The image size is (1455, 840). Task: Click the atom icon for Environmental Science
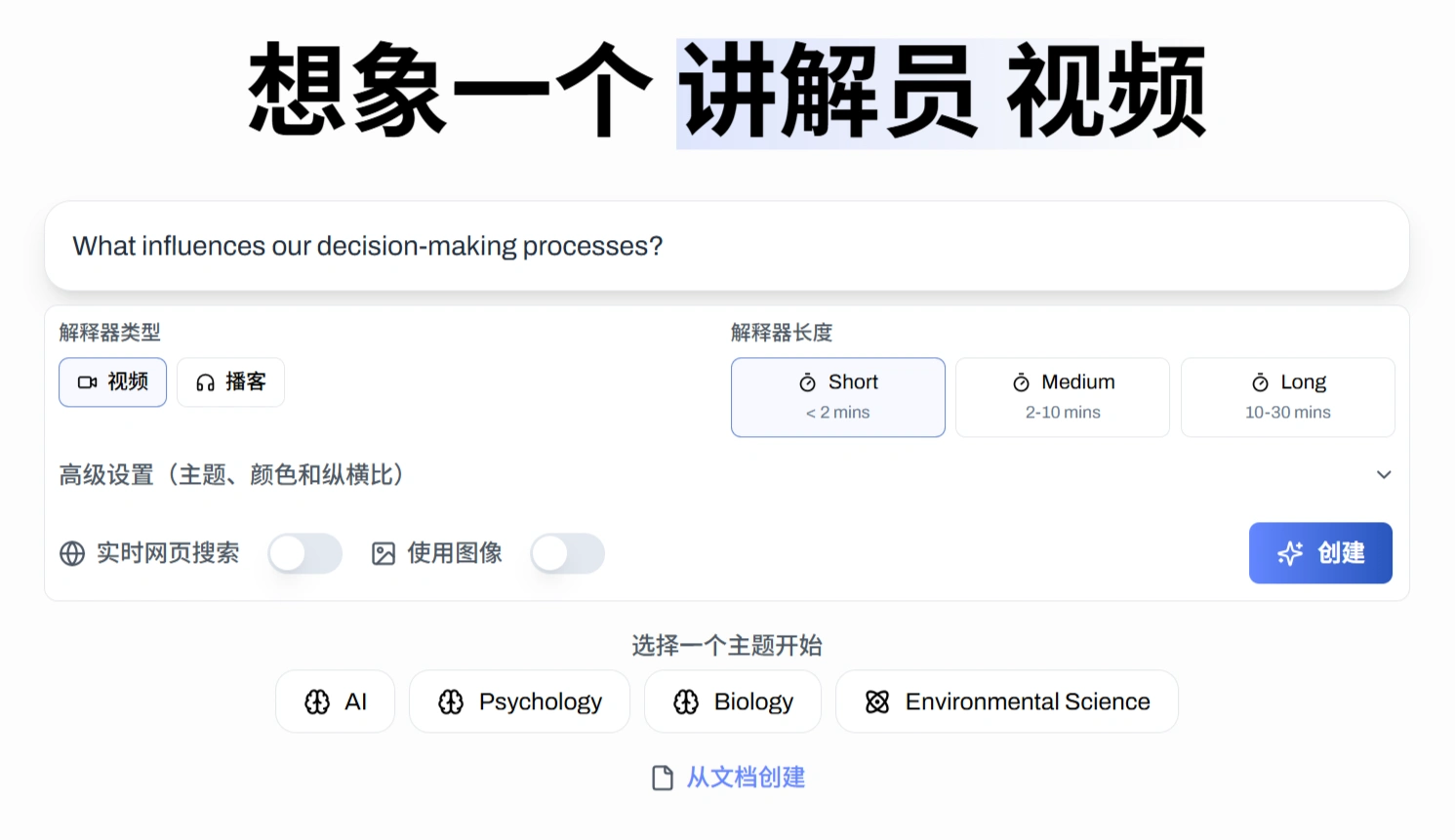[x=877, y=702]
